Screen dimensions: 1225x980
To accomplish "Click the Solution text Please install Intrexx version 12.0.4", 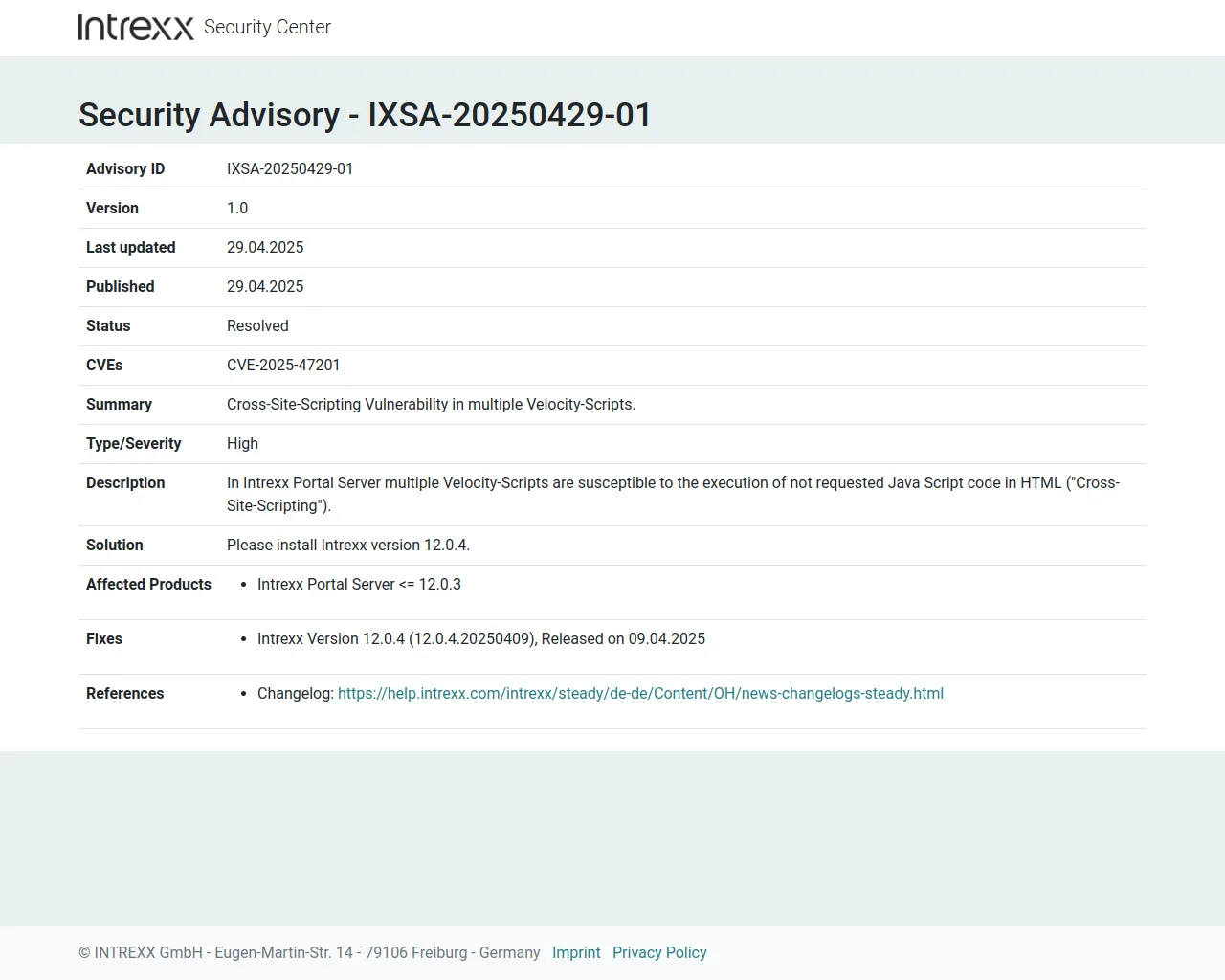I will pyautogui.click(x=348, y=545).
